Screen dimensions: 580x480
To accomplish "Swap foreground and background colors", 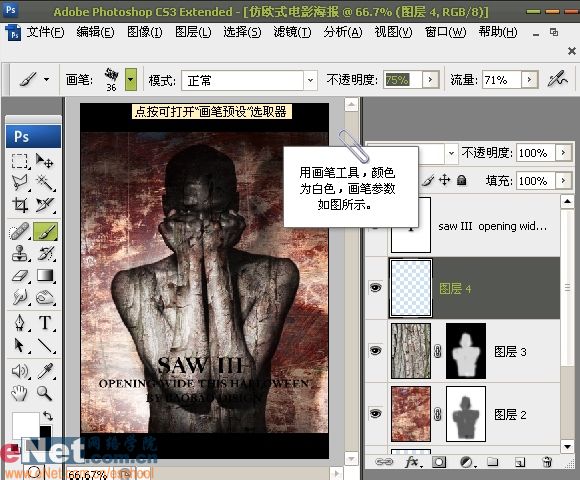I will (48, 416).
